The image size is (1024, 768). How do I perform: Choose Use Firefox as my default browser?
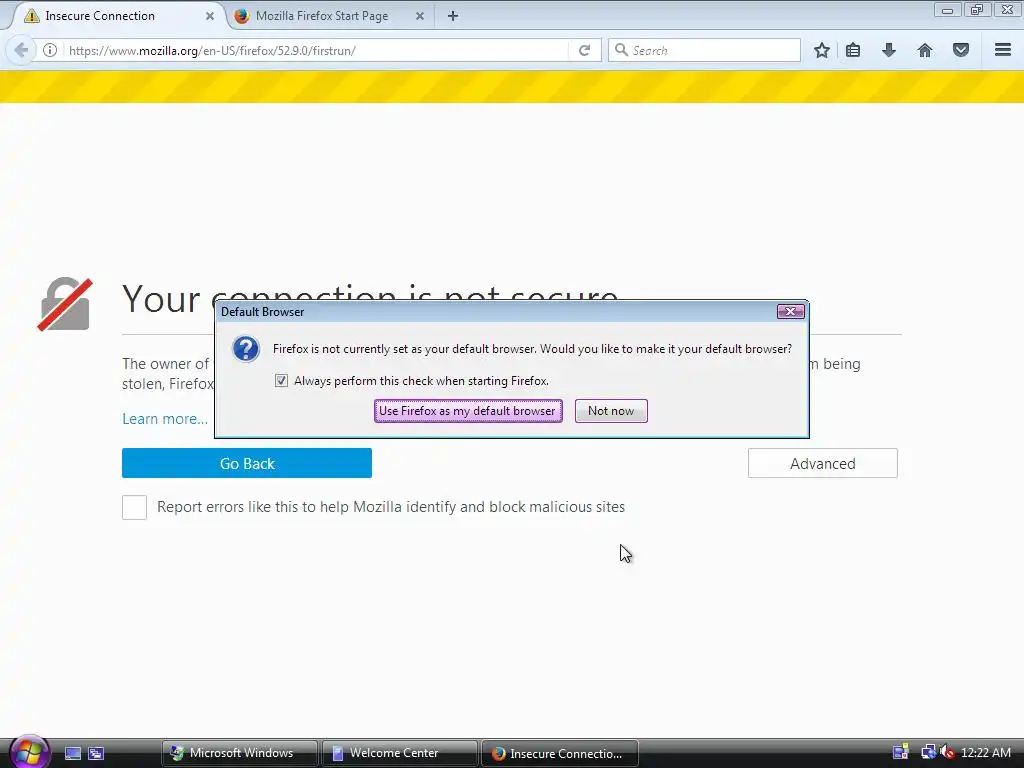point(468,411)
